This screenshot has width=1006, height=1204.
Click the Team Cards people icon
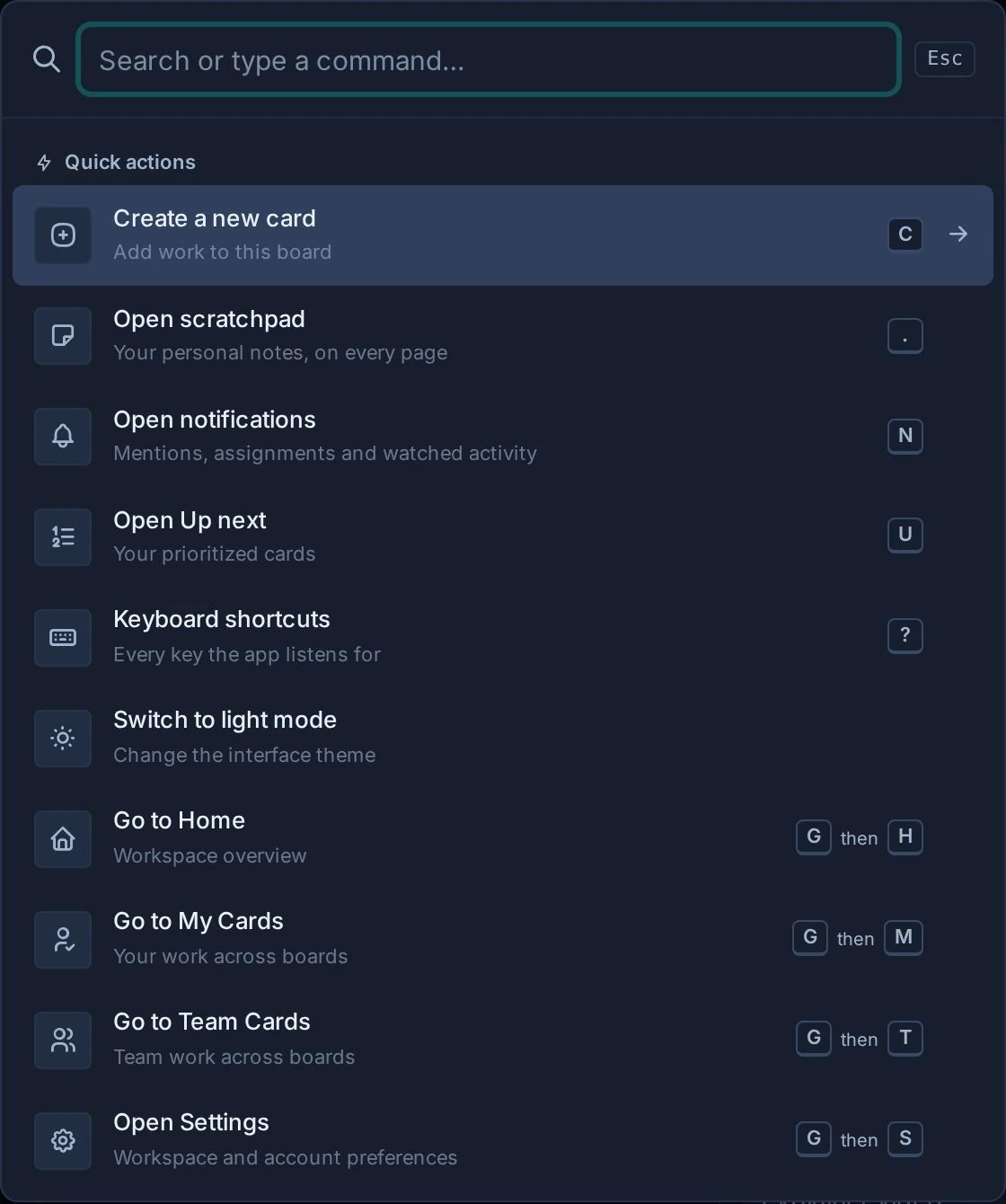click(x=63, y=1040)
